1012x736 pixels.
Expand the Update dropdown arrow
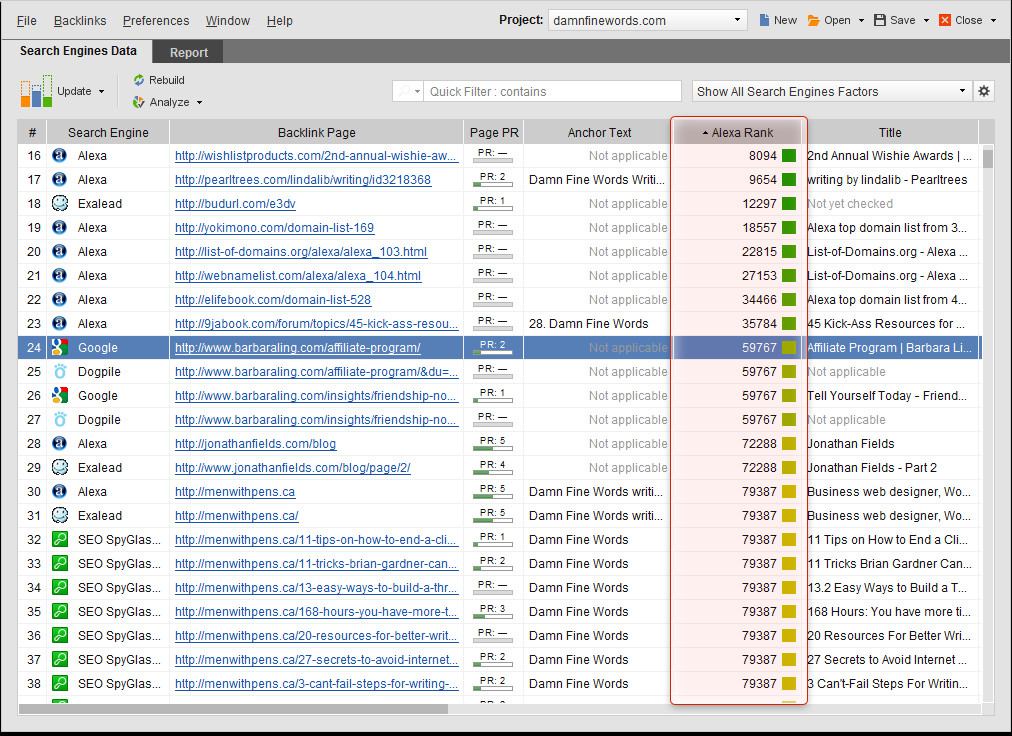(x=101, y=92)
